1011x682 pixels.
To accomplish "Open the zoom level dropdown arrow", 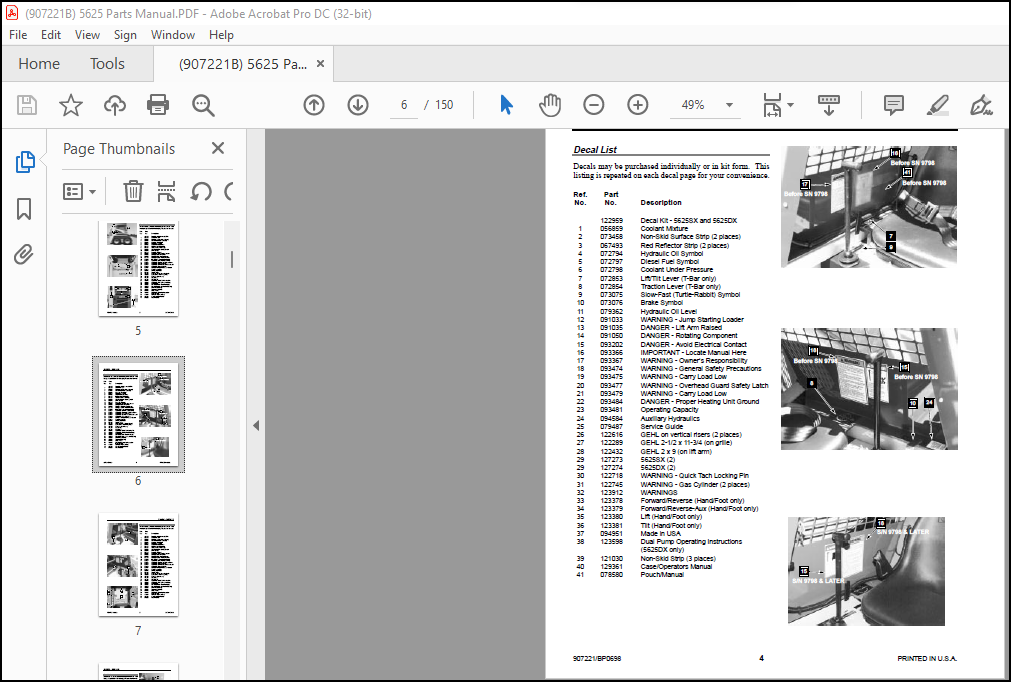I will pyautogui.click(x=729, y=105).
